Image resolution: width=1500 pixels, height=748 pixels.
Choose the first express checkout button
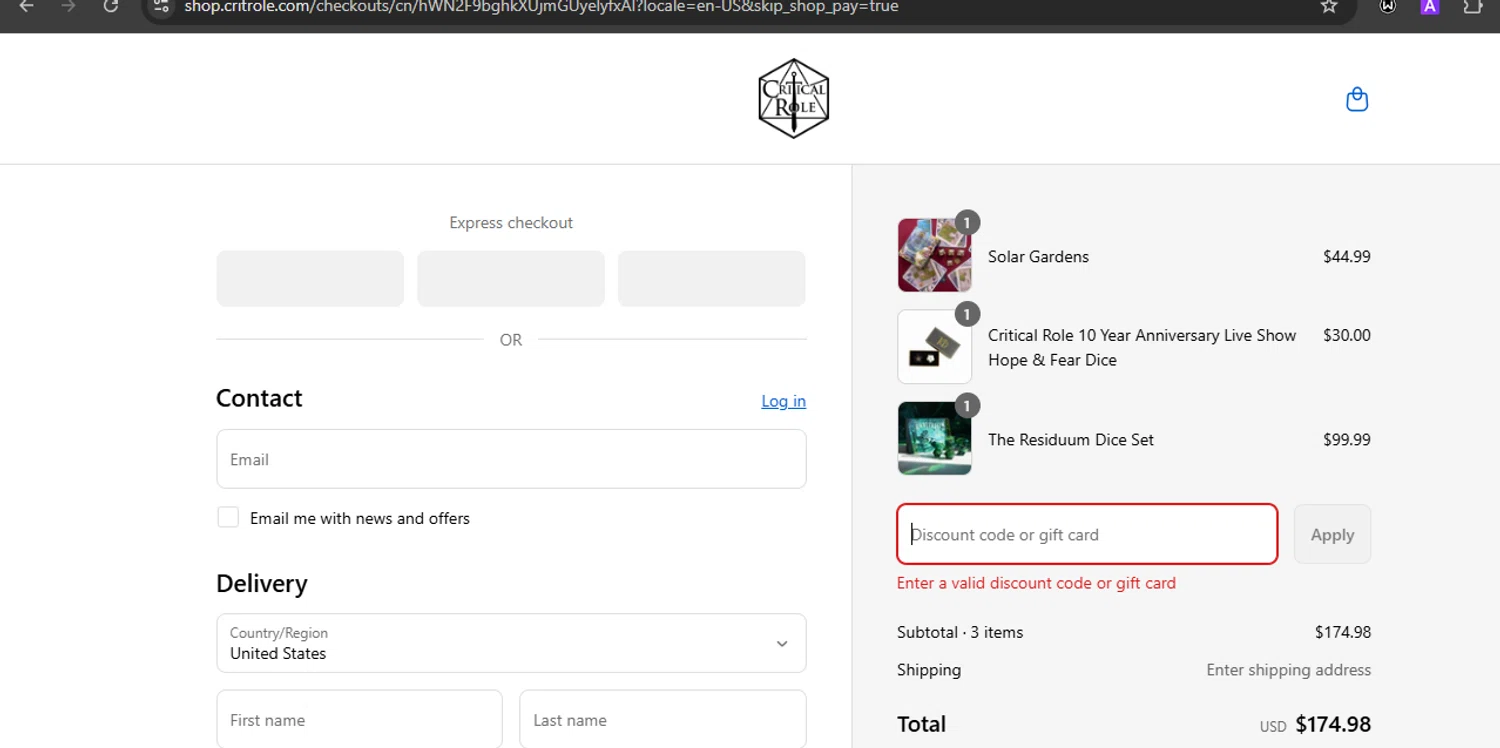coord(310,278)
